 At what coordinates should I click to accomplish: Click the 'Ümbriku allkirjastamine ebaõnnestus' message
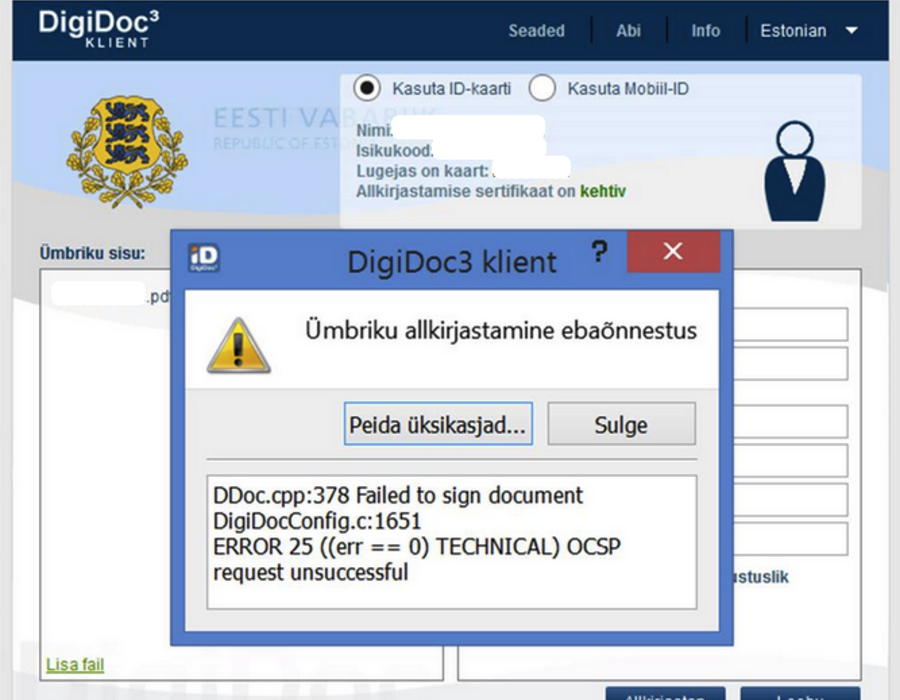pyautogui.click(x=501, y=330)
